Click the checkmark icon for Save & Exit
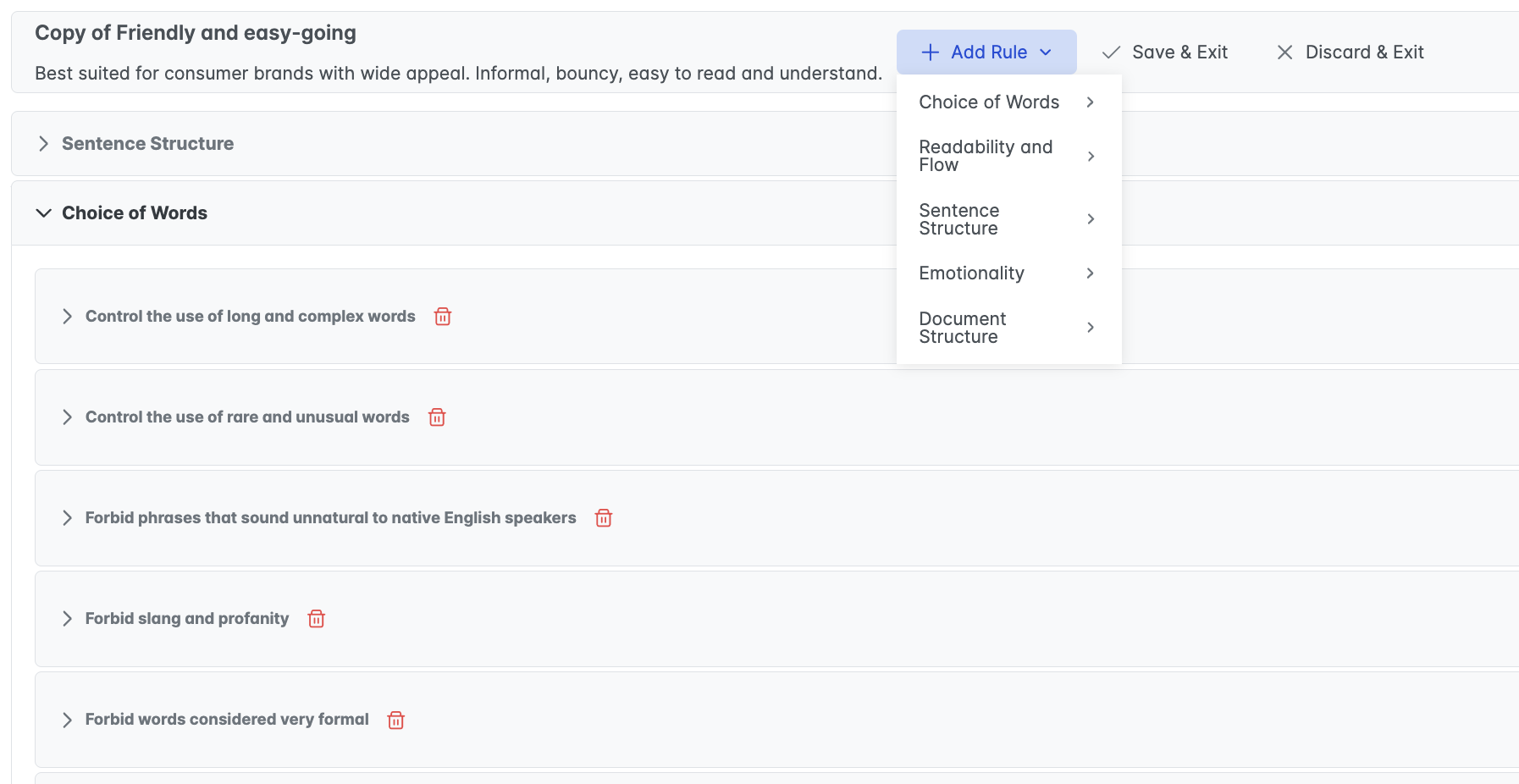This screenshot has width=1519, height=784. tap(1111, 52)
